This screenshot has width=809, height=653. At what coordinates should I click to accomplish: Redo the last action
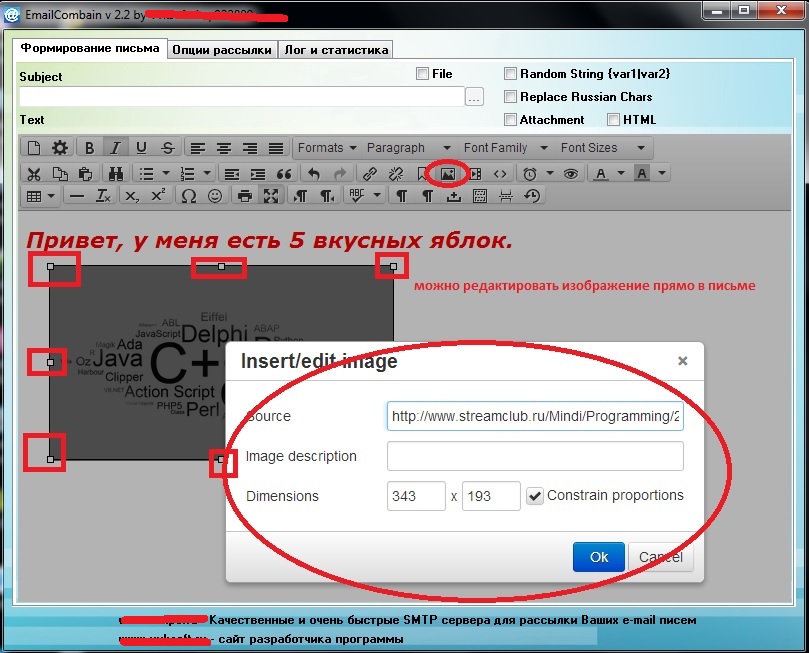339,174
